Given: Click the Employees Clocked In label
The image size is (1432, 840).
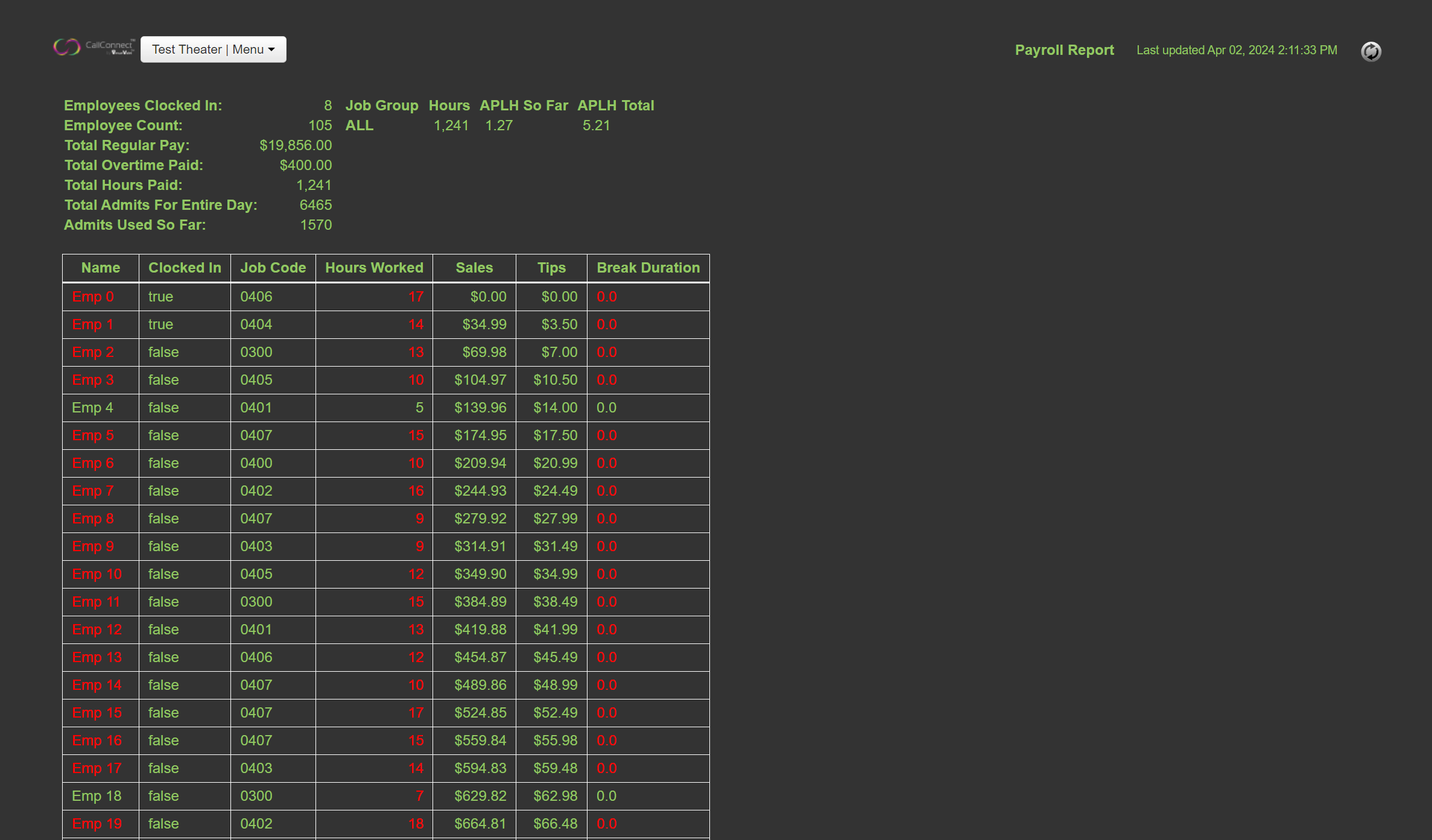Looking at the screenshot, I should click(x=143, y=106).
